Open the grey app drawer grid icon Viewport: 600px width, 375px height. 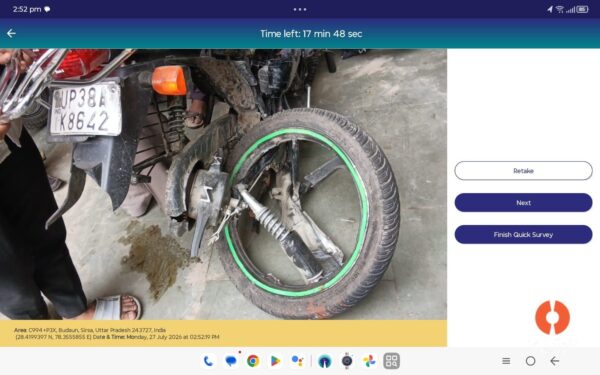click(x=391, y=361)
